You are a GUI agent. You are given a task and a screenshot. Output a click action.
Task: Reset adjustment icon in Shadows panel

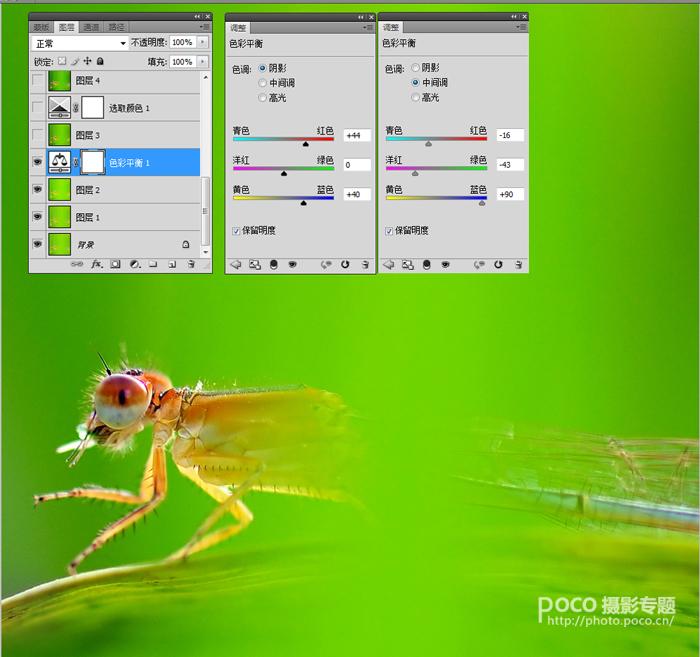point(345,265)
